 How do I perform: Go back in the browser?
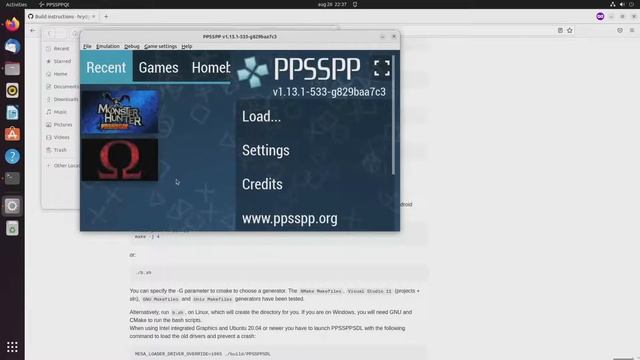[x=33, y=31]
